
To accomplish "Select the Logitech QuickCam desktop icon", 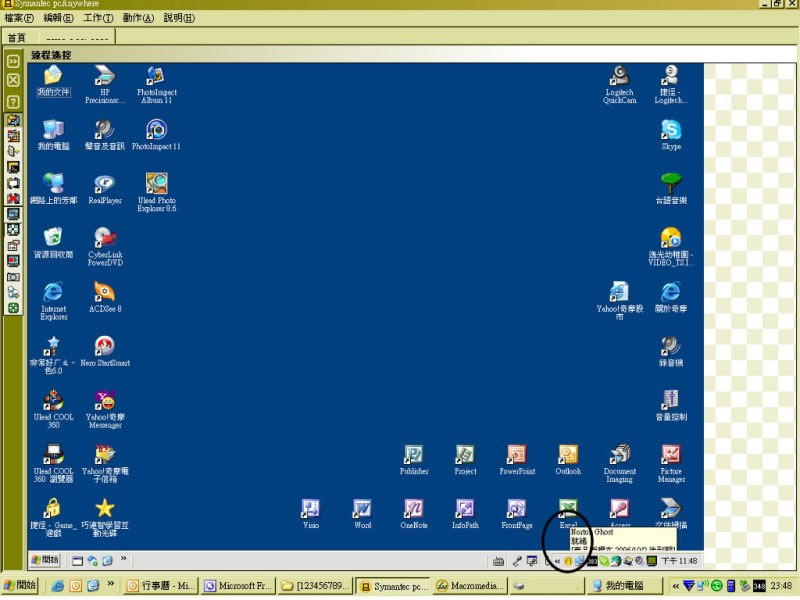I will (619, 85).
